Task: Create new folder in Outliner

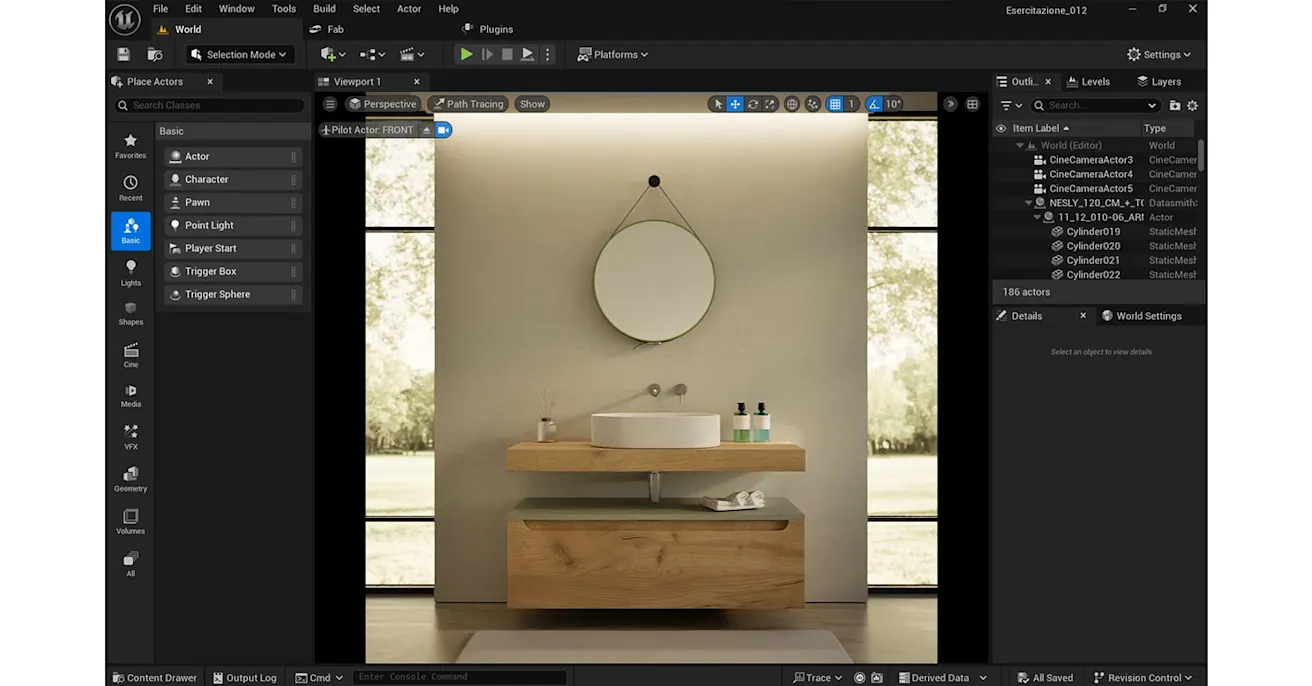Action: pos(1175,105)
